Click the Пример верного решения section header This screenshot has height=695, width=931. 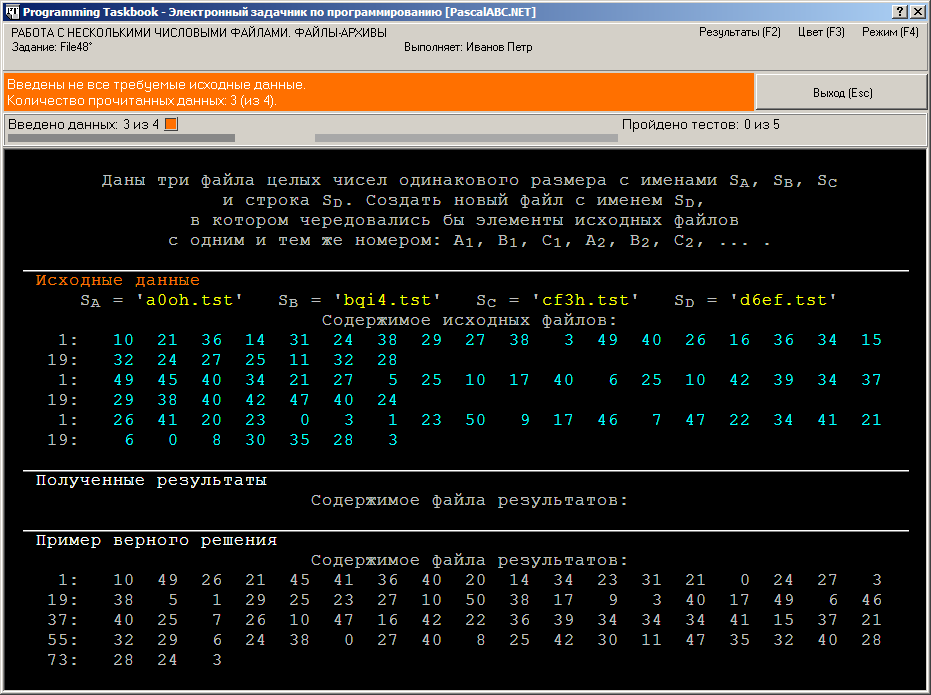(x=156, y=540)
